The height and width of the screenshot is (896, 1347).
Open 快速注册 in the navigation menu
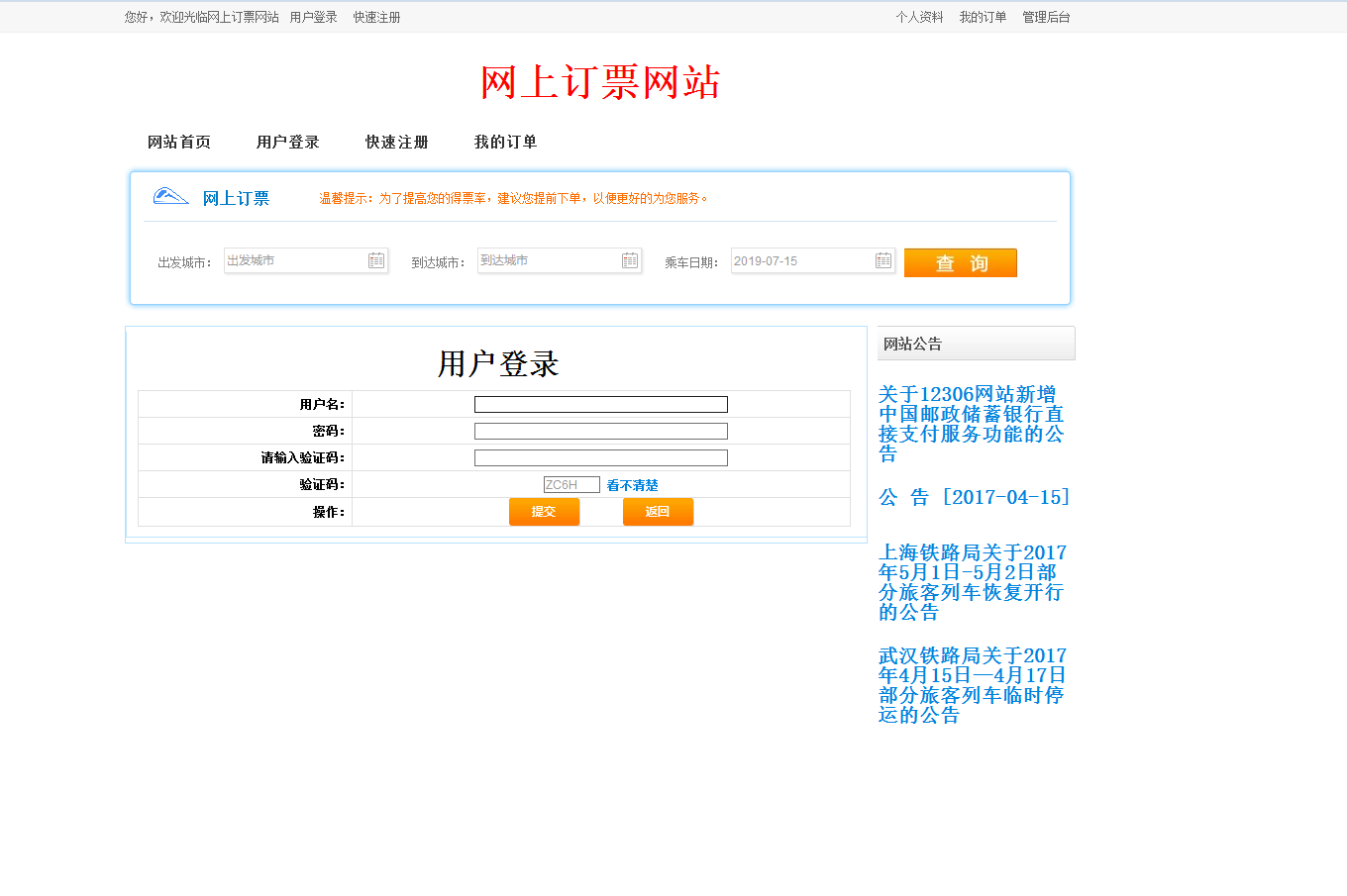pos(397,143)
